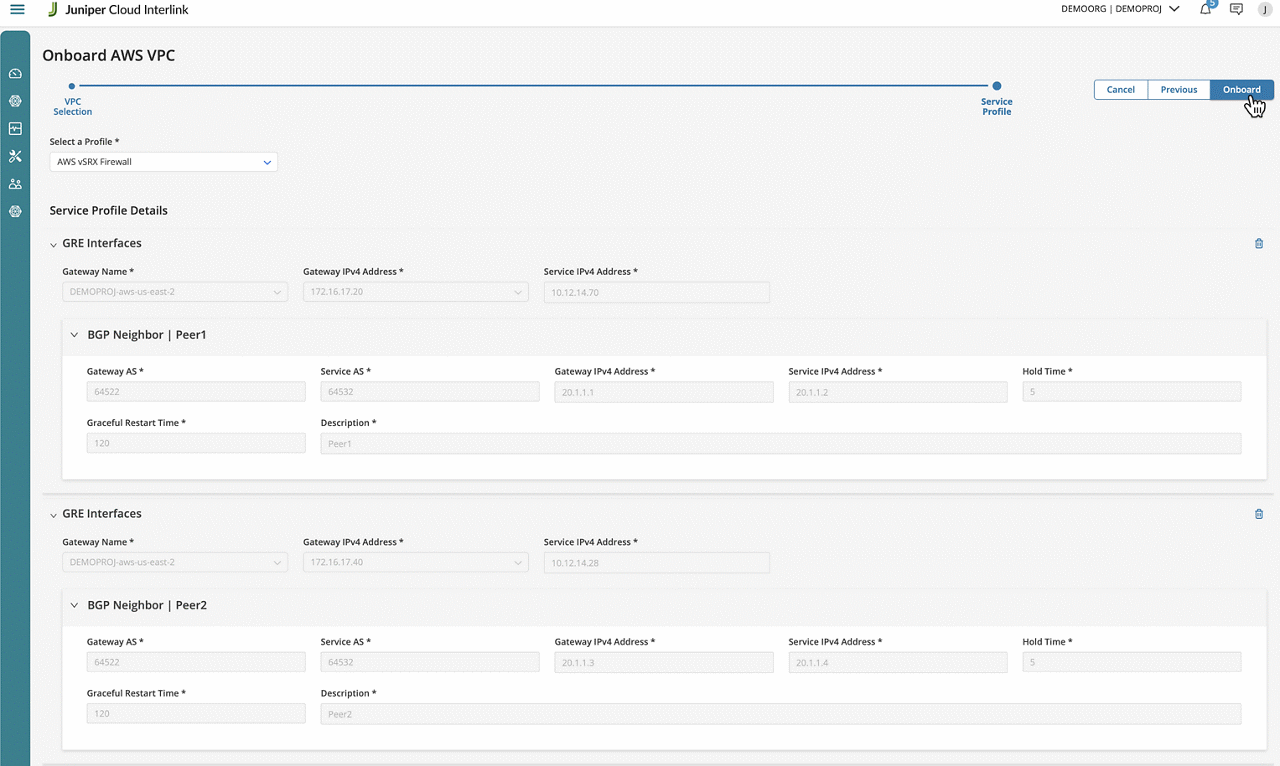Open the monitoring pulse icon in sidebar

coord(15,129)
